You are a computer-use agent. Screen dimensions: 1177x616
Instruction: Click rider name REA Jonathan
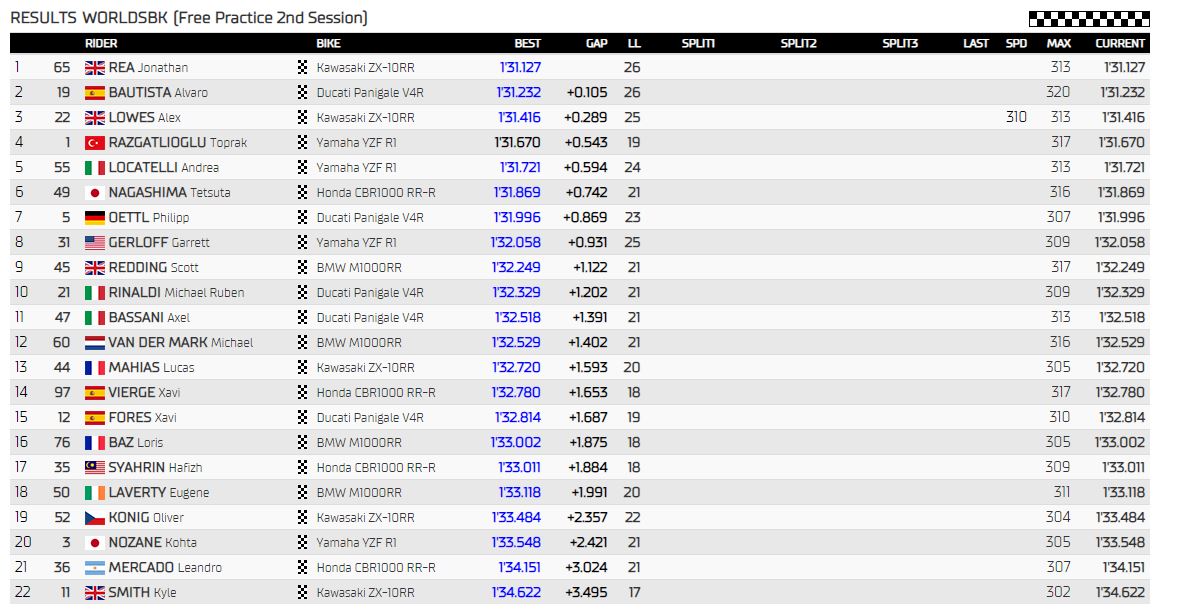(x=148, y=68)
